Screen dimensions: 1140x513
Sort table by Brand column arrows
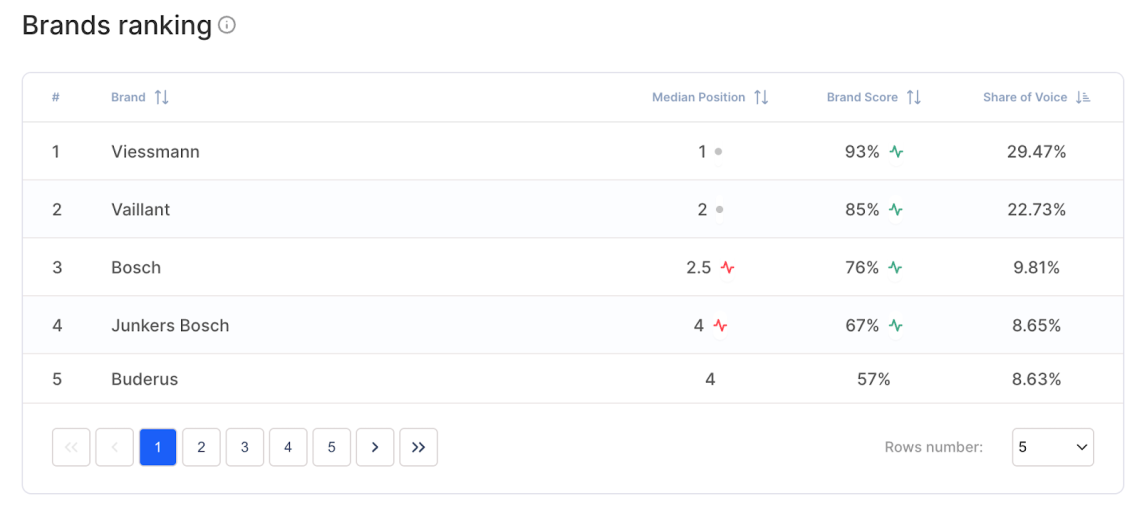tap(162, 97)
